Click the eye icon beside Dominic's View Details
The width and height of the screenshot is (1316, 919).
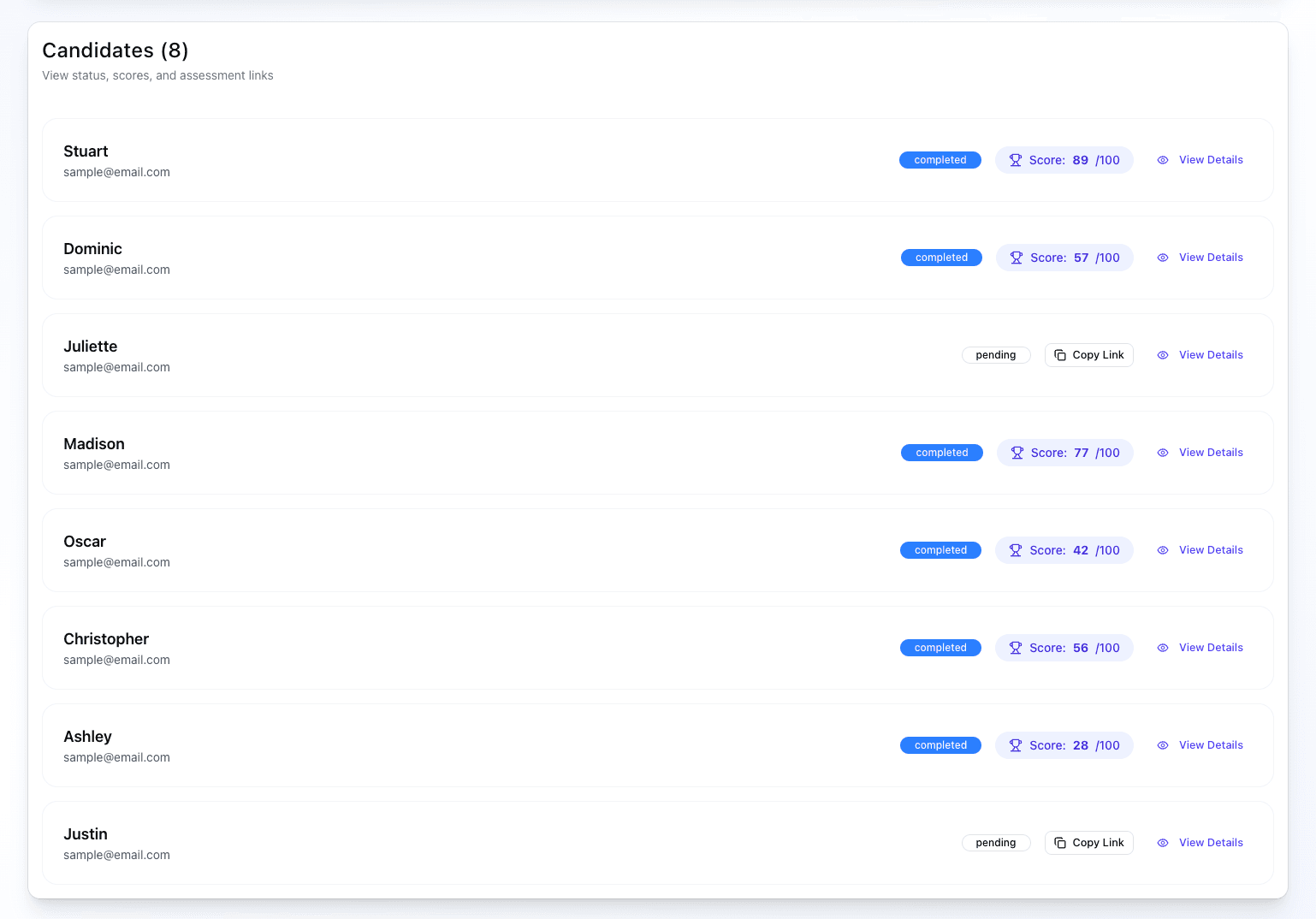coord(1162,257)
